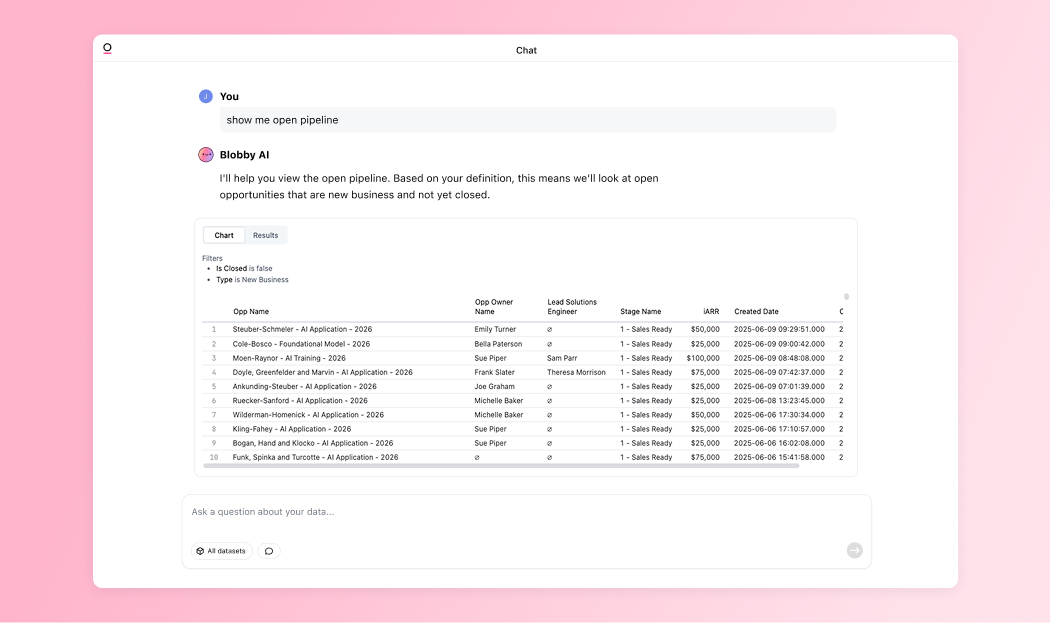Click the user avatar beside You

pyautogui.click(x=206, y=96)
